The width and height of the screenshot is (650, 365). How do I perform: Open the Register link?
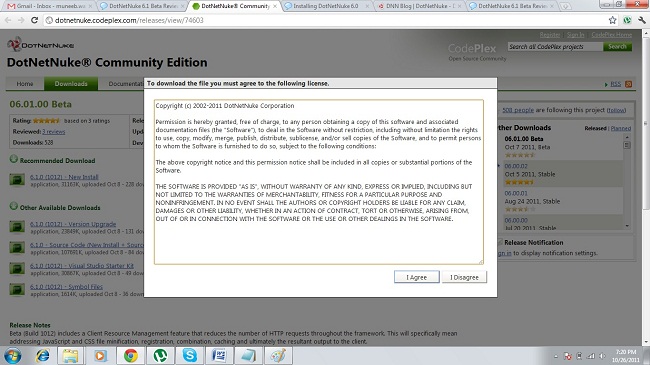(550, 35)
